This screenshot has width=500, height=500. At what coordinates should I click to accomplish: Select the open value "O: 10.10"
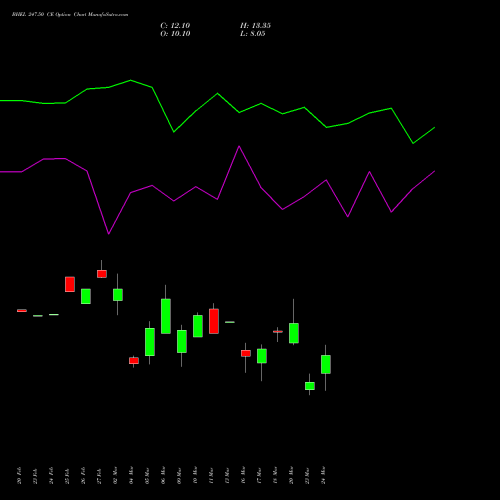[x=175, y=34]
